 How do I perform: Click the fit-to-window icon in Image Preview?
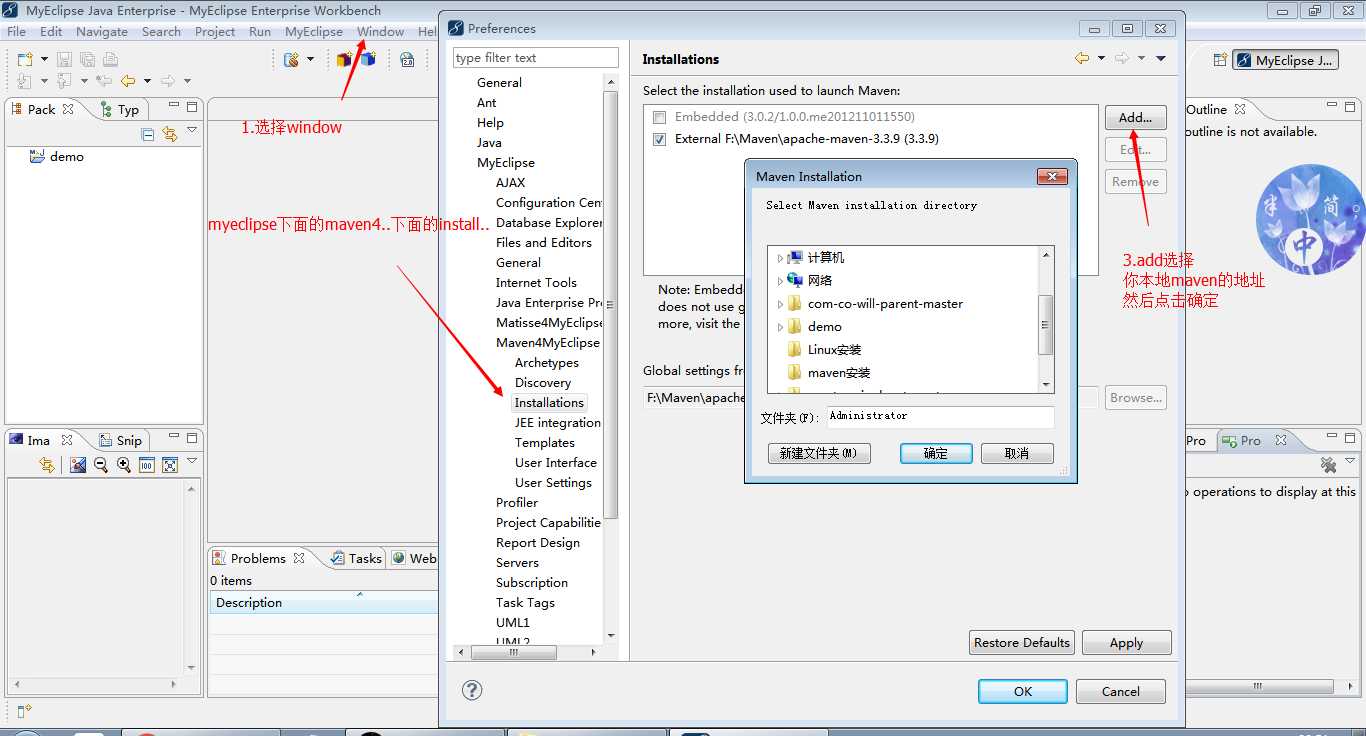point(170,465)
